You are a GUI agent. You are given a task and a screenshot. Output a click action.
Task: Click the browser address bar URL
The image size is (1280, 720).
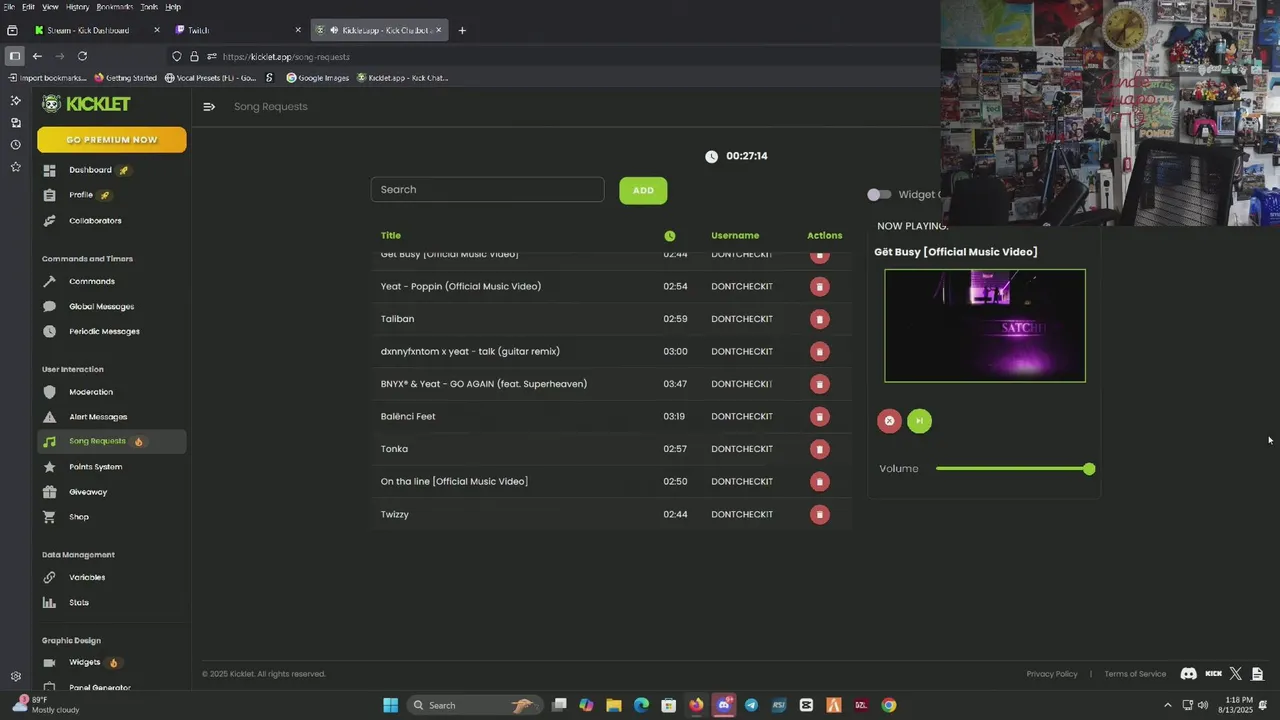tap(286, 57)
